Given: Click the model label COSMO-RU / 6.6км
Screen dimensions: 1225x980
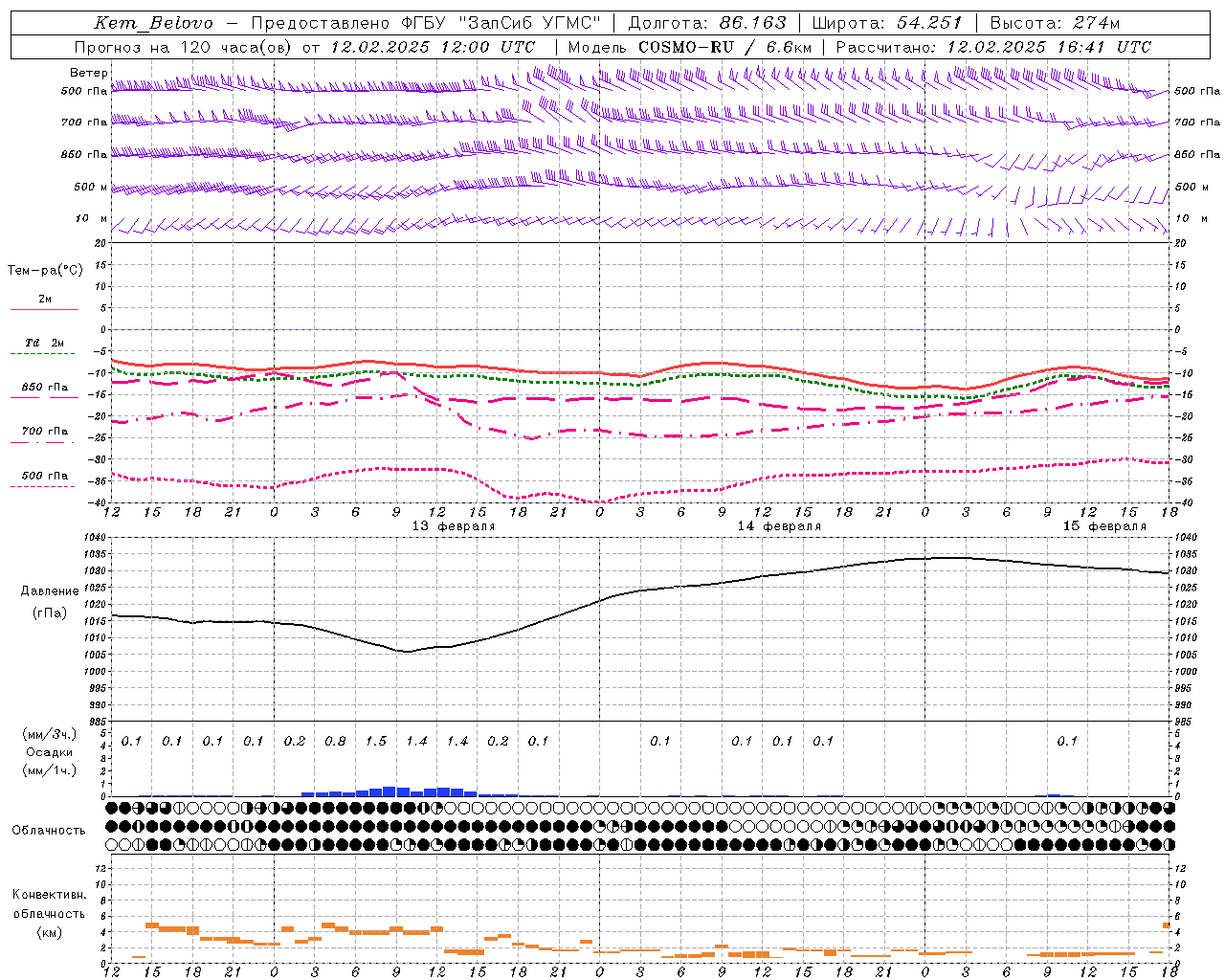Looking at the screenshot, I should click(724, 47).
